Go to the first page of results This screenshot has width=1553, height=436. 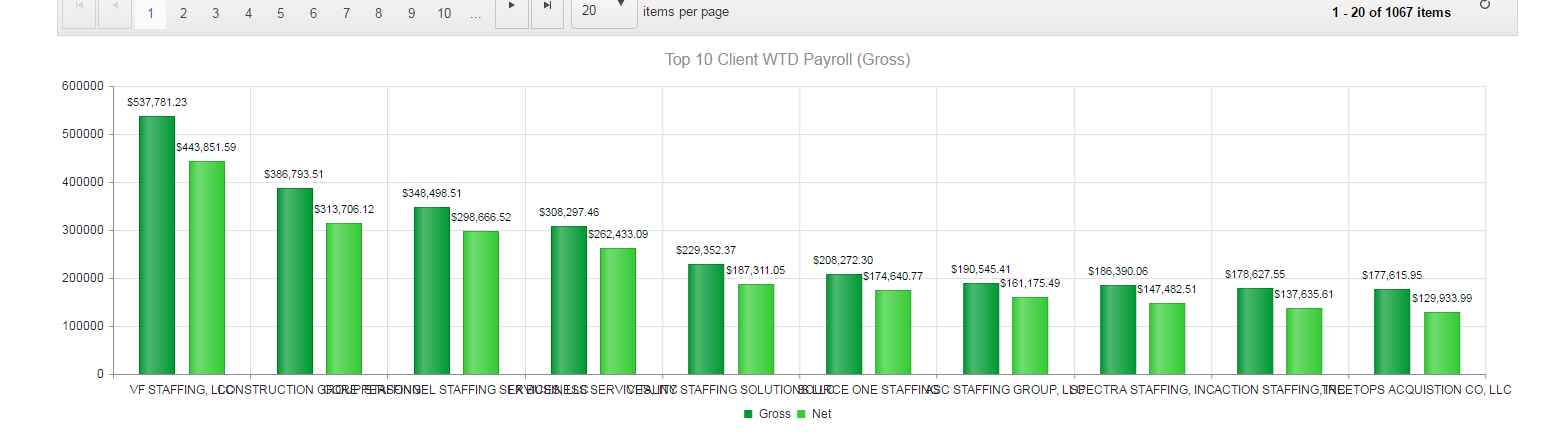click(x=80, y=11)
